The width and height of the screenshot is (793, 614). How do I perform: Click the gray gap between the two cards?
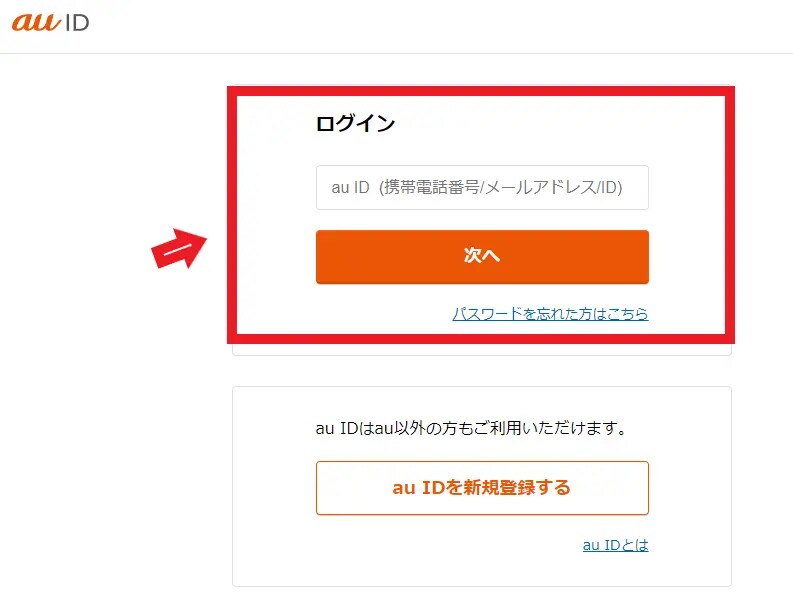[480, 371]
